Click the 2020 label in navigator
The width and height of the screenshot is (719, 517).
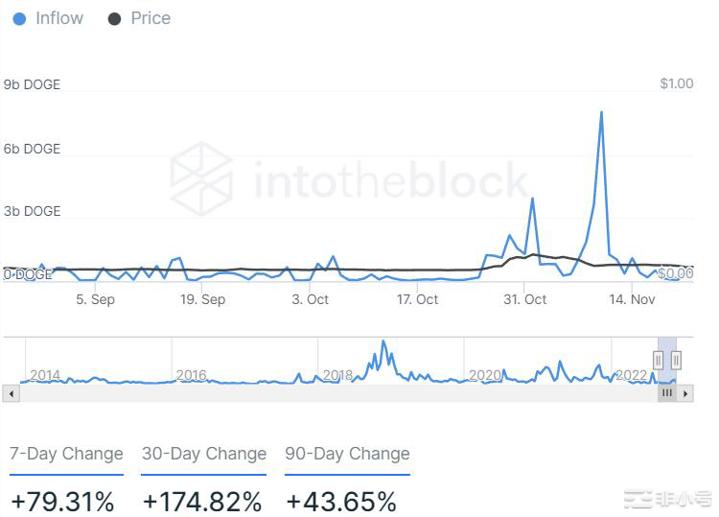tap(485, 375)
